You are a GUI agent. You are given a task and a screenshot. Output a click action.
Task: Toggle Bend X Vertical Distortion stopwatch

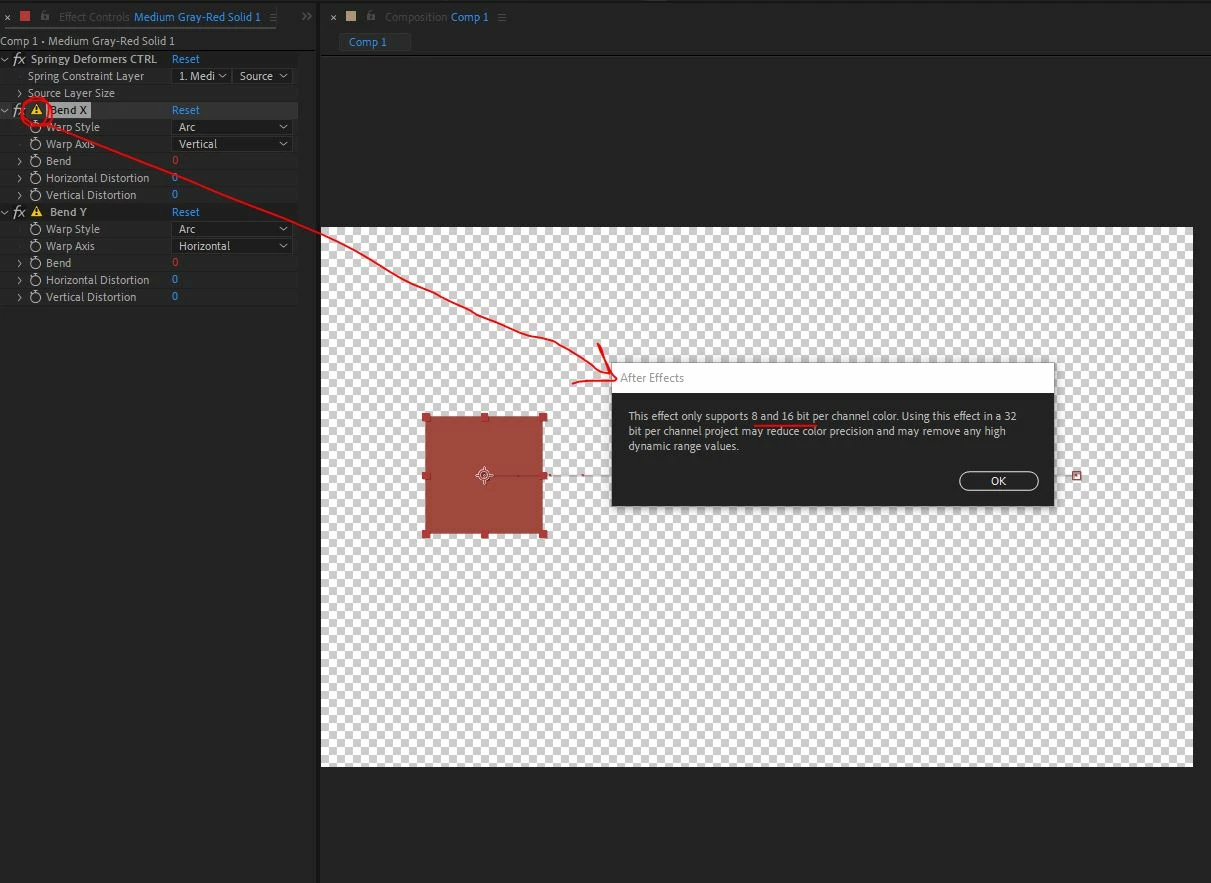tap(36, 195)
